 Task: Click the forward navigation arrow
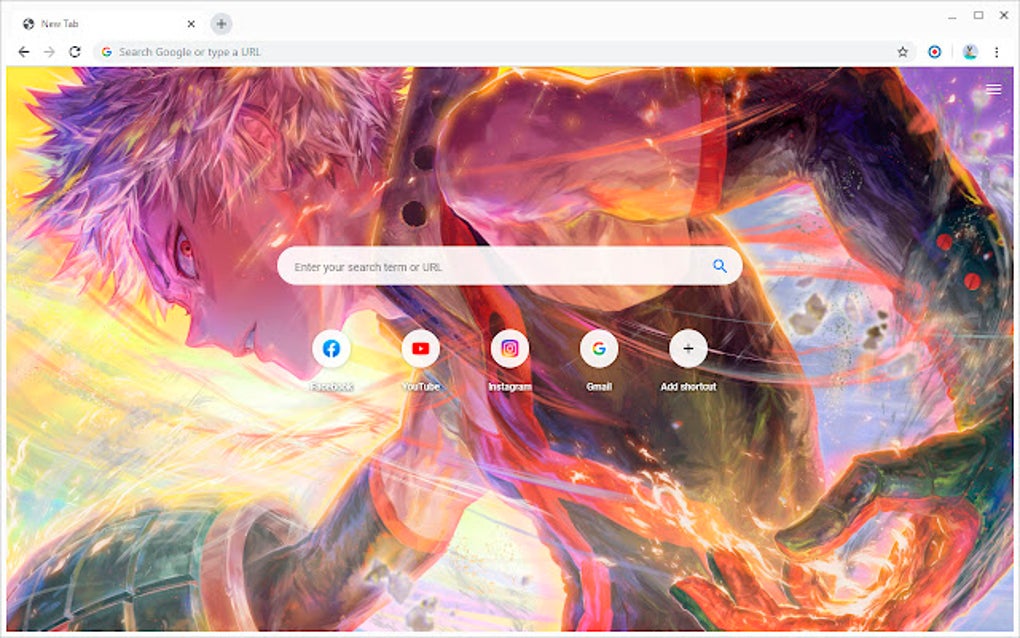(49, 52)
